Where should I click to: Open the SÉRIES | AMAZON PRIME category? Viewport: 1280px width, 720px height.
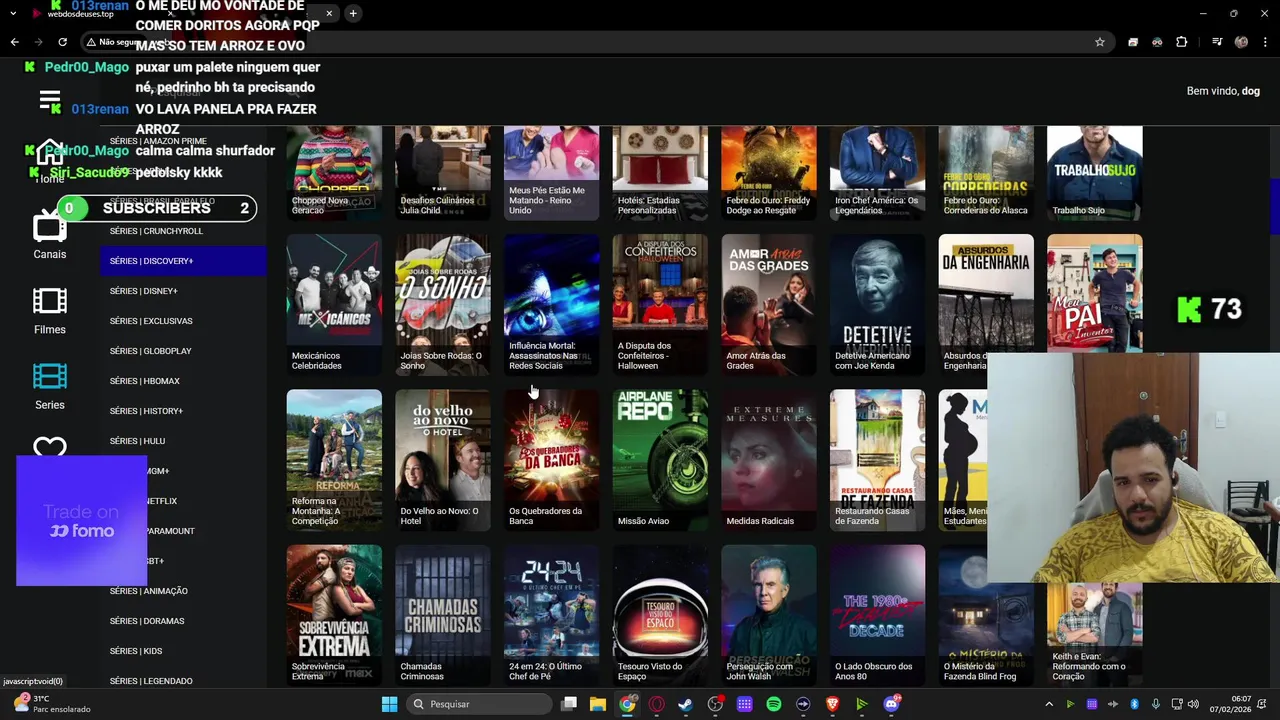click(x=183, y=141)
